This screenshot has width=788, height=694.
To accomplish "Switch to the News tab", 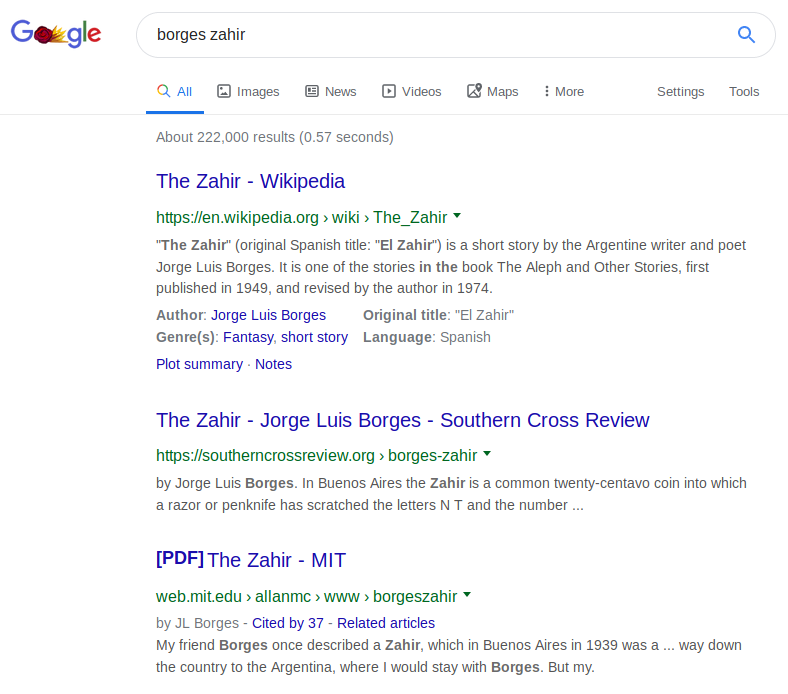I will [x=331, y=91].
